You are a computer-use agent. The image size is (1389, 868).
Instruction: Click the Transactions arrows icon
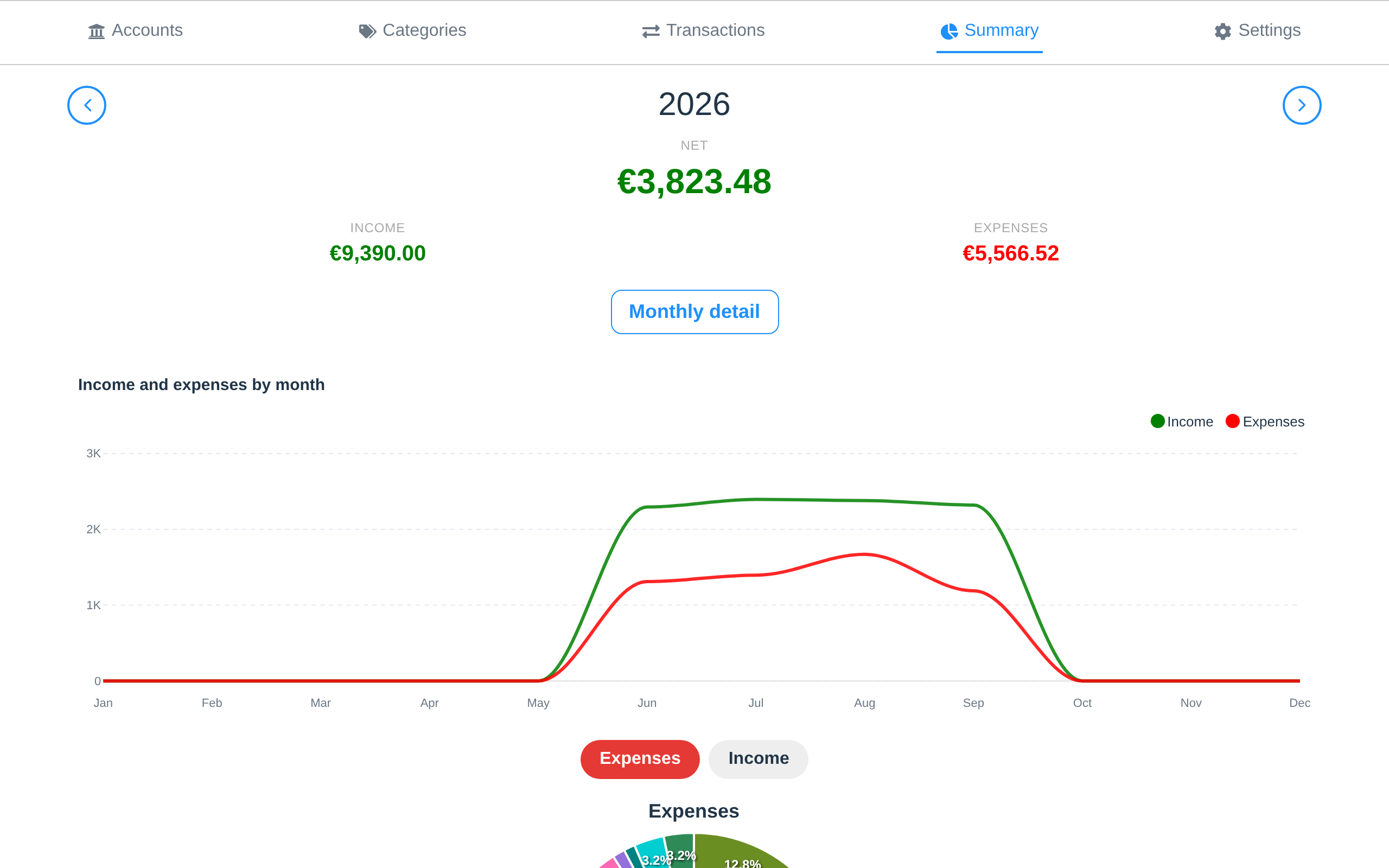coord(651,31)
